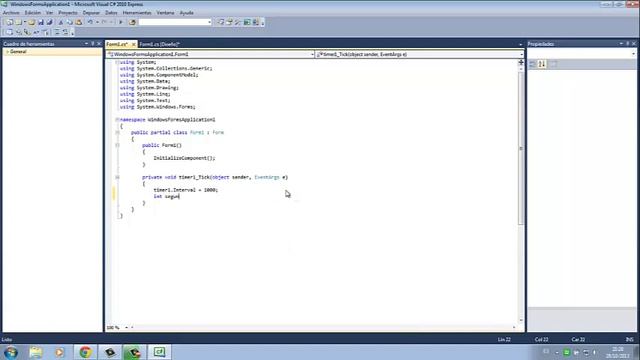Click the 'INS' status bar indicator
Screen dimensions: 640x360
click(630, 340)
